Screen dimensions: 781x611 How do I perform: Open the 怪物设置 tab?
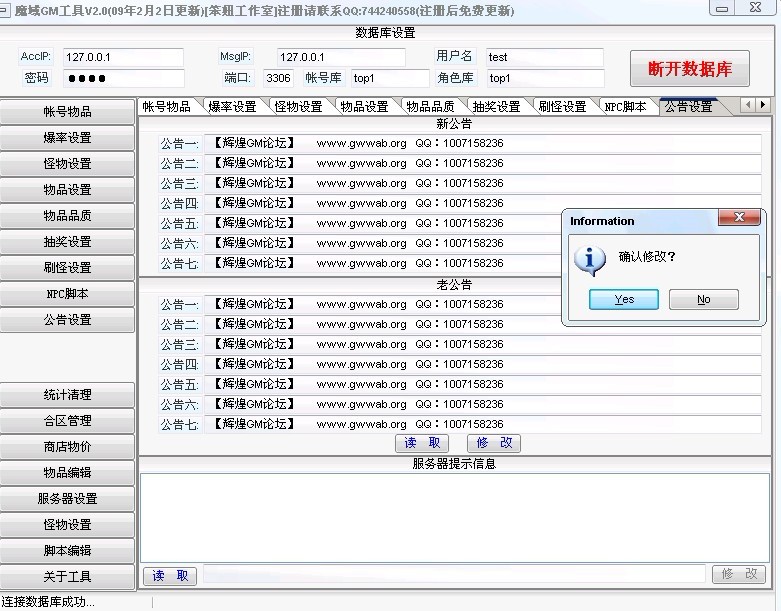pos(298,106)
